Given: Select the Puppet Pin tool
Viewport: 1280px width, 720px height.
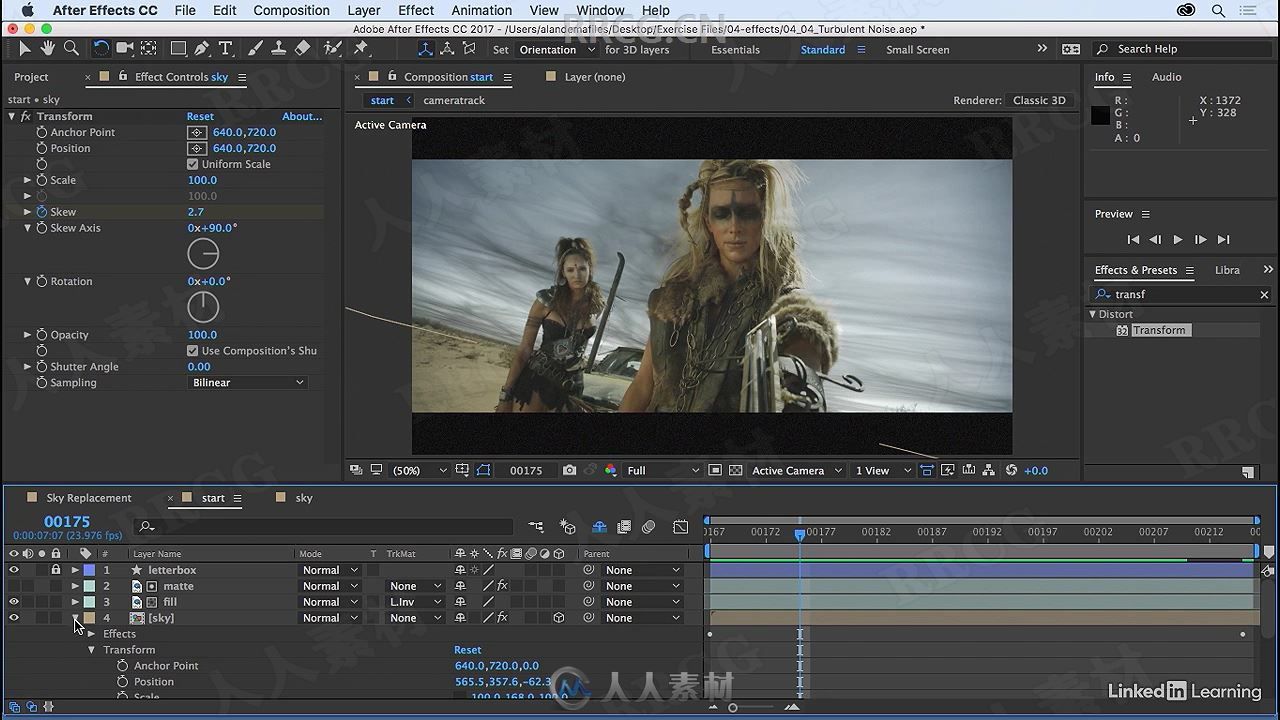Looking at the screenshot, I should point(361,48).
